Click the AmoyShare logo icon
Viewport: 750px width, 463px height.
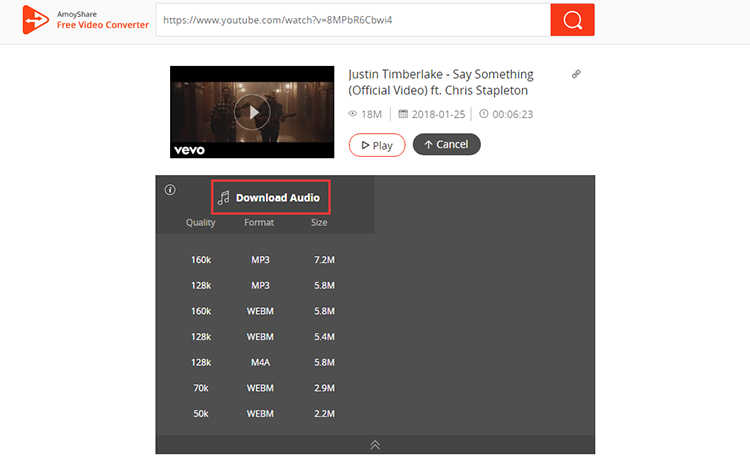[x=35, y=20]
